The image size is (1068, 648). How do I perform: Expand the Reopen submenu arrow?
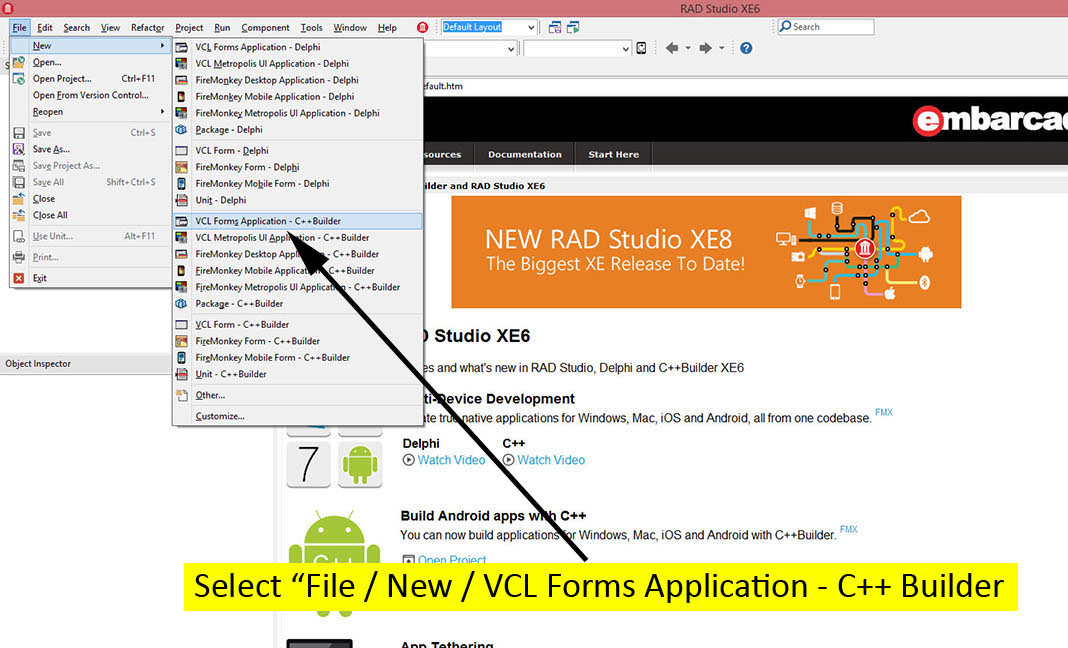162,112
